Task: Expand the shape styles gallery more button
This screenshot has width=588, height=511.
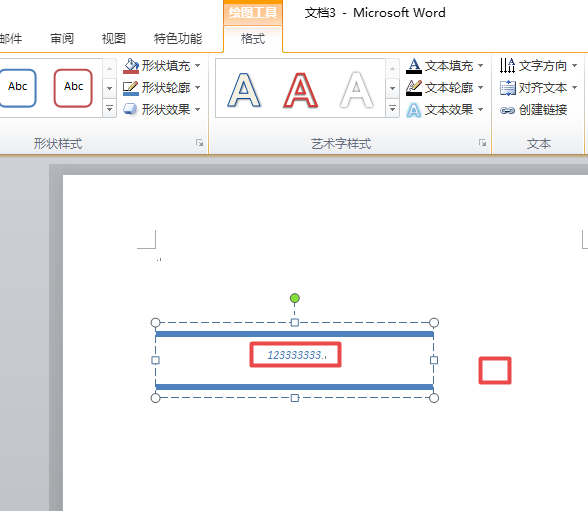Action: pos(110,109)
